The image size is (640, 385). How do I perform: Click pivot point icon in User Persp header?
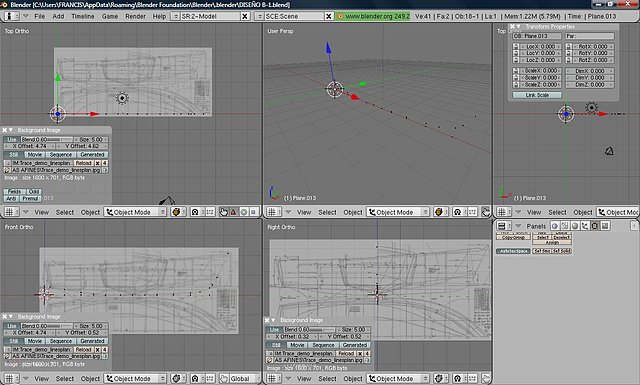click(x=460, y=212)
